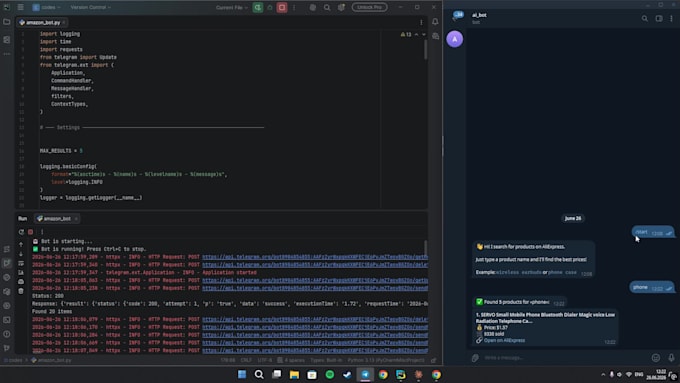Stop amazon_bot in Run panel toolbar
Viewport: 680px width, 383px height.
coord(30,232)
